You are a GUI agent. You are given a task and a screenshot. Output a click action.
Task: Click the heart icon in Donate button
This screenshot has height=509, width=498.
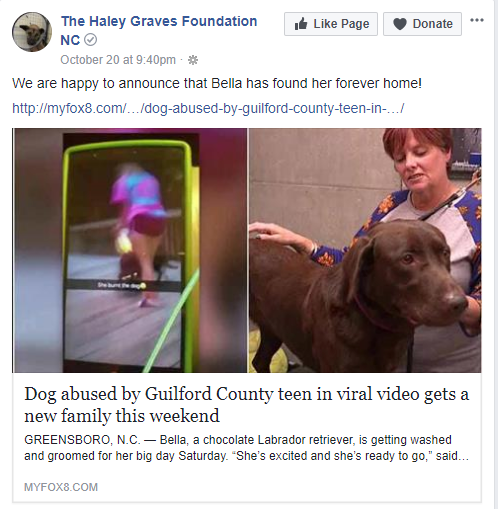point(400,24)
